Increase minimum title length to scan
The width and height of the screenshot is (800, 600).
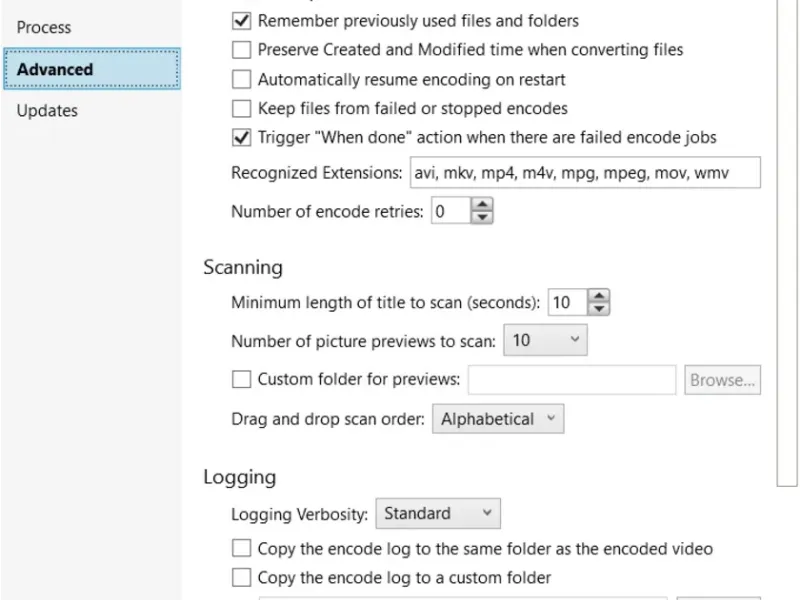[x=598, y=296]
